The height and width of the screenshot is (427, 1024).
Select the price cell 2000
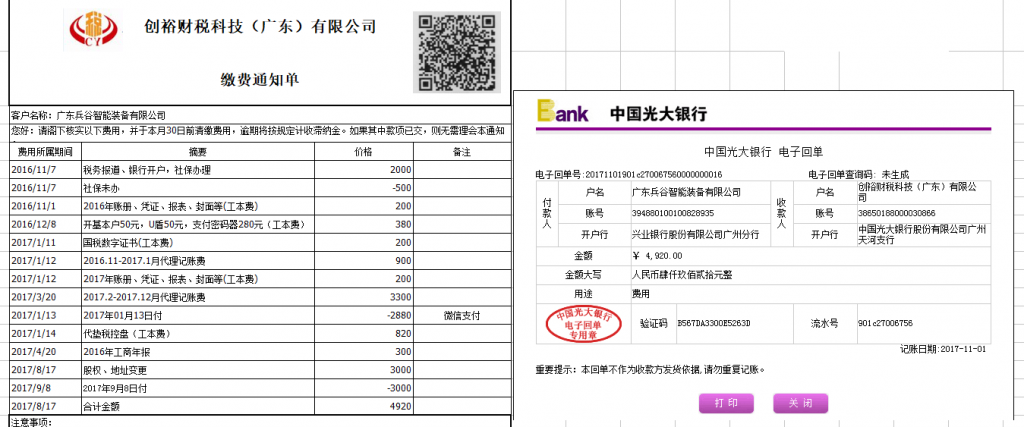pos(364,170)
